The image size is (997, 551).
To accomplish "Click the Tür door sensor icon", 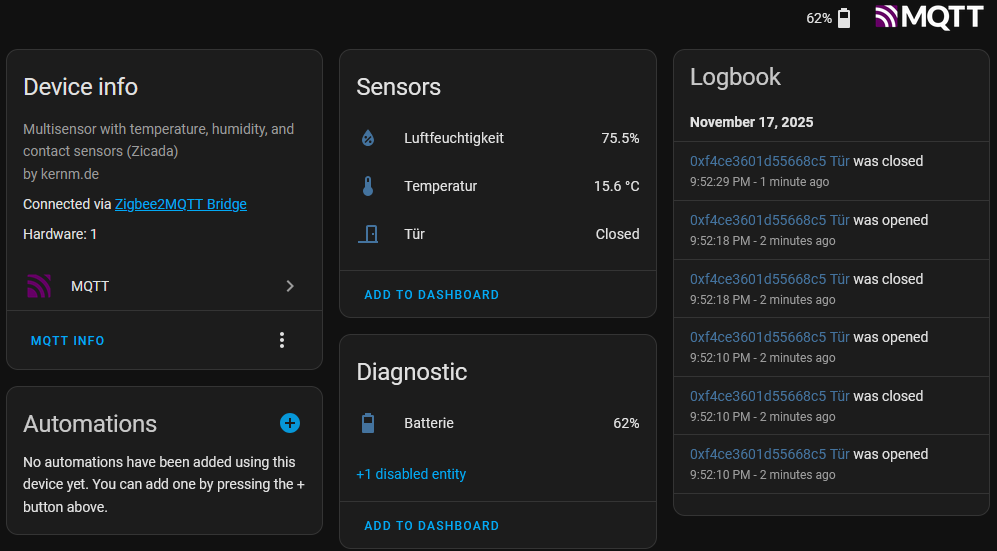I will coord(368,234).
